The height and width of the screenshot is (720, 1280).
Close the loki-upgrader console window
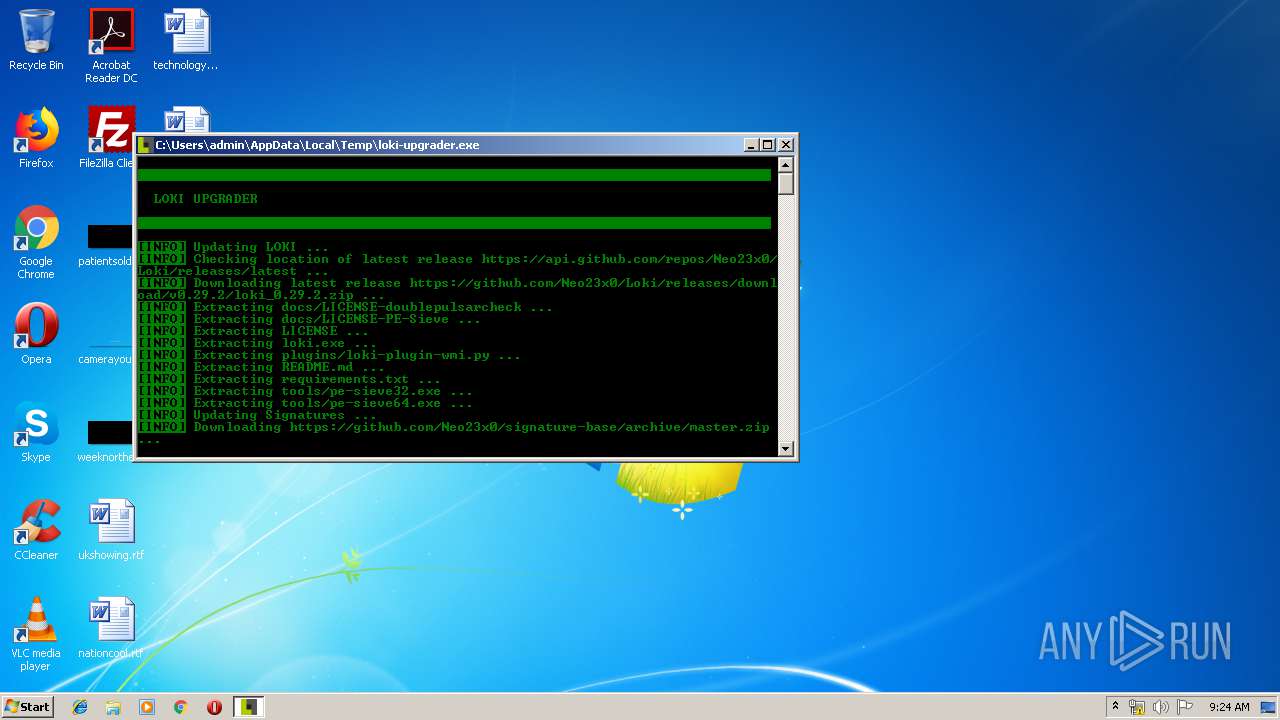pos(786,145)
